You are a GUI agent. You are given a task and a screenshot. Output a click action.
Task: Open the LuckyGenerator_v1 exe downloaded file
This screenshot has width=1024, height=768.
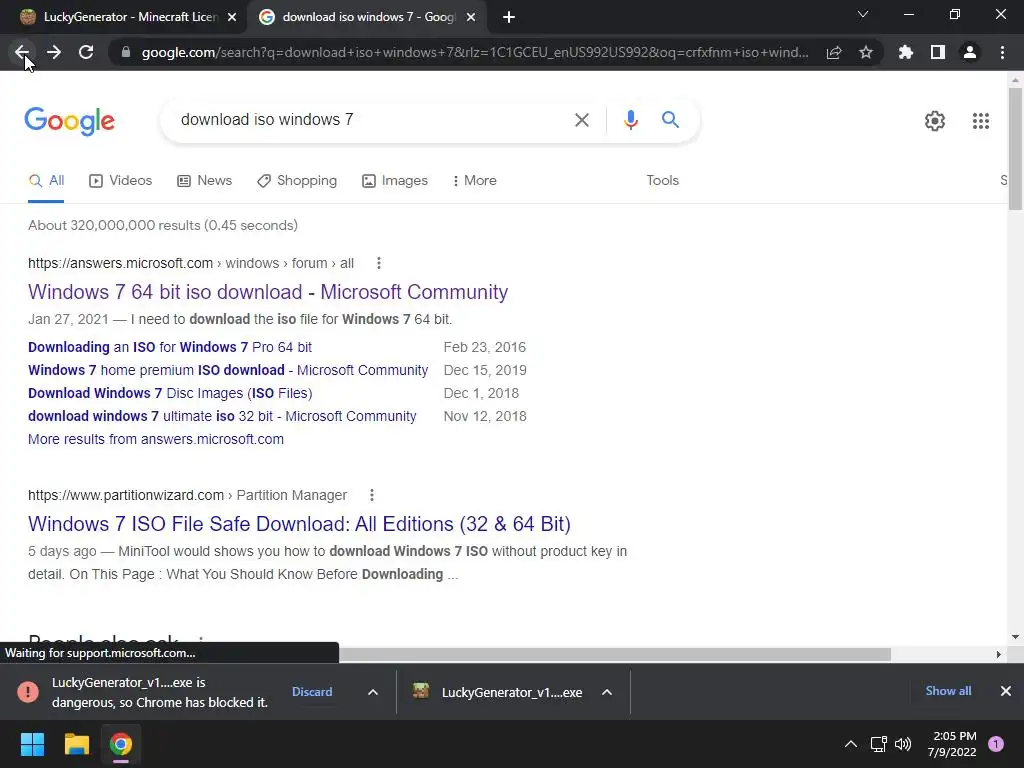pyautogui.click(x=498, y=692)
